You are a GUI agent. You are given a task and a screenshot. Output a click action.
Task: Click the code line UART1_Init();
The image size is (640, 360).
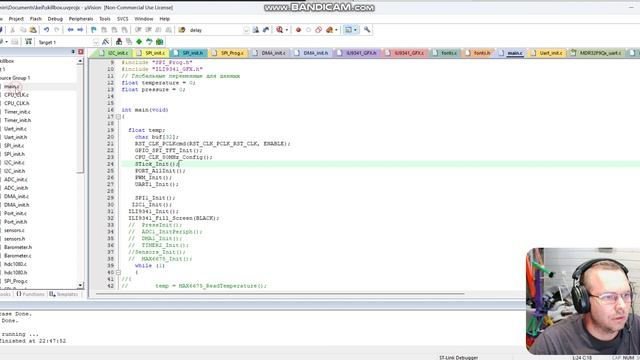pos(157,184)
